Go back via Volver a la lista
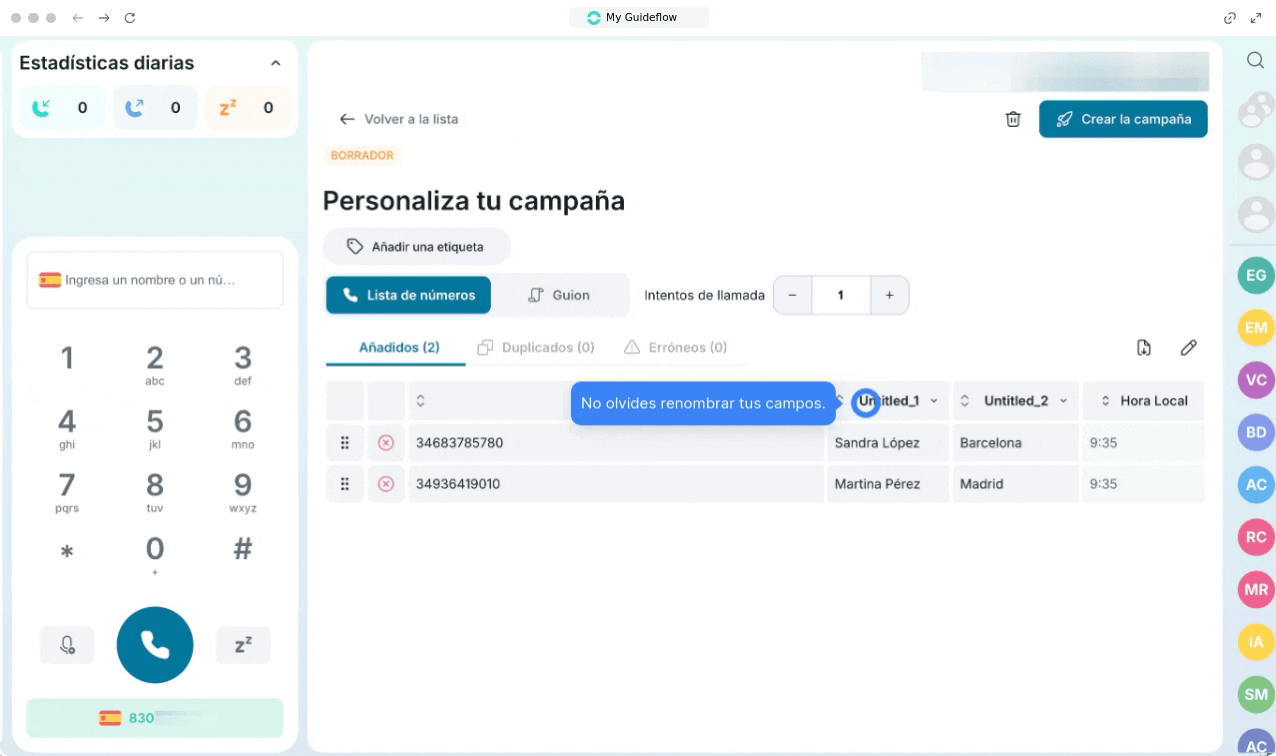 click(399, 119)
